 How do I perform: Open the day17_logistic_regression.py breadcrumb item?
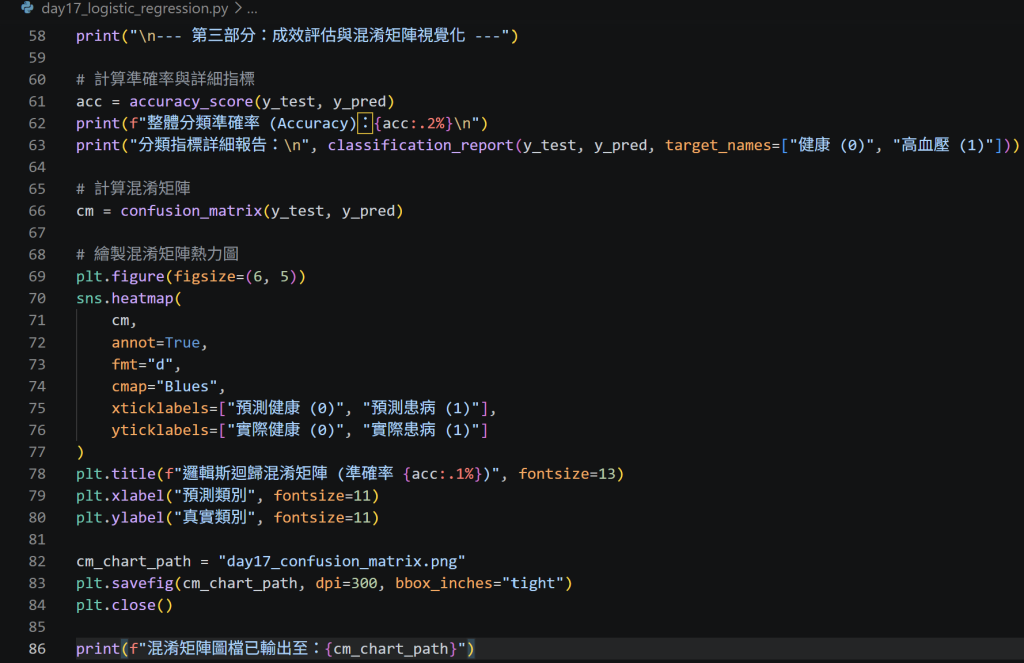pyautogui.click(x=135, y=8)
